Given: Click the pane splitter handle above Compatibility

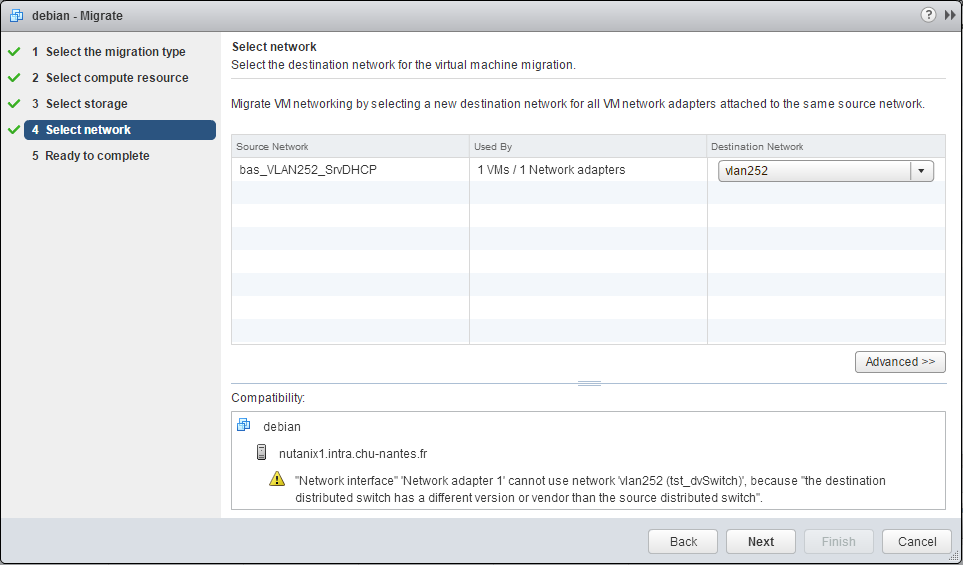Looking at the screenshot, I should click(589, 383).
